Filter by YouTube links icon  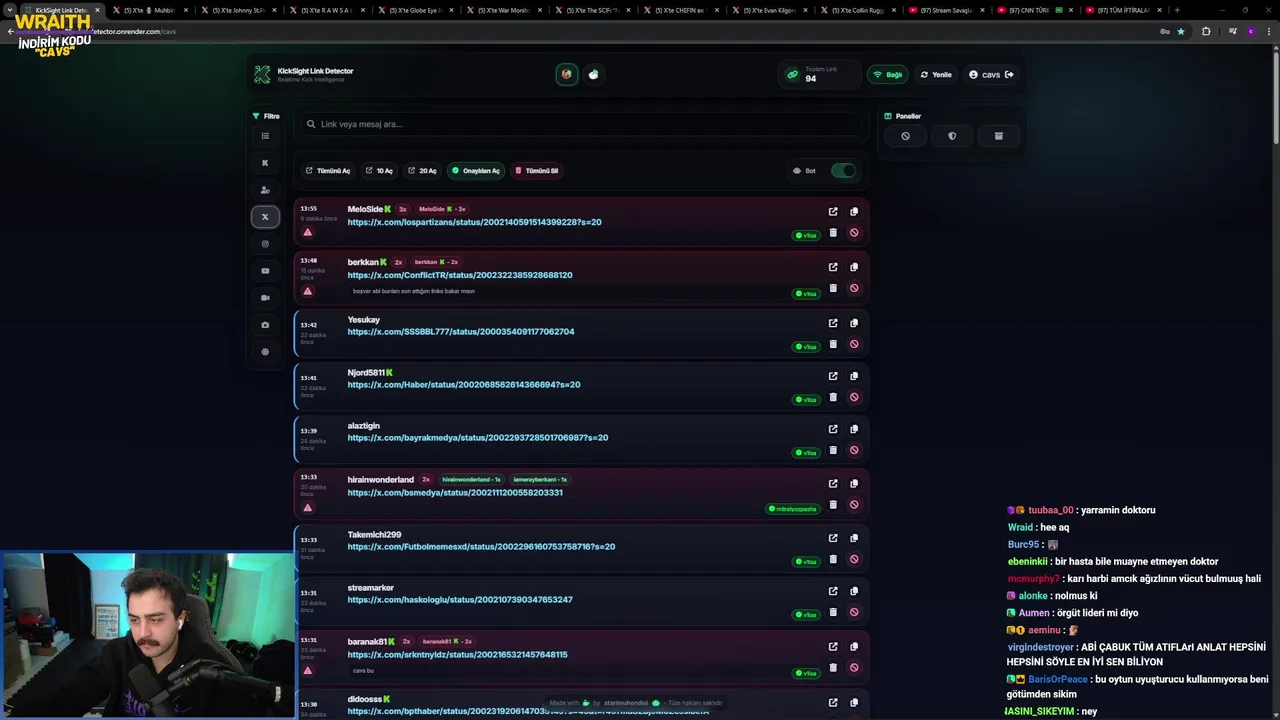265,271
